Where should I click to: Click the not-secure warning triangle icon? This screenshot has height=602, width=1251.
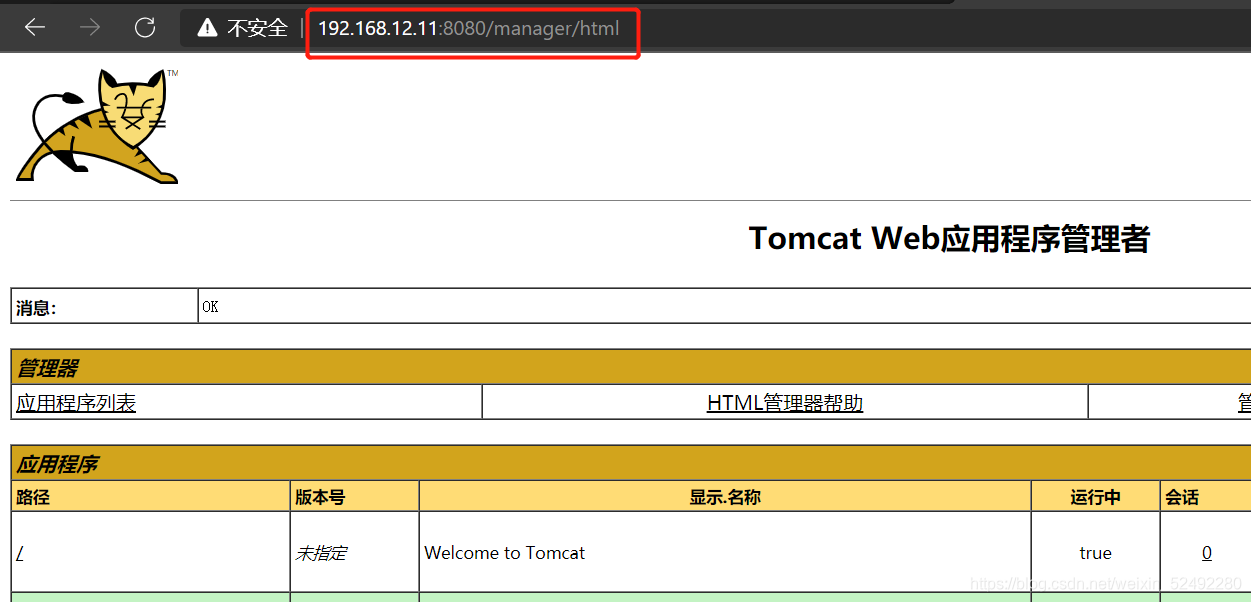(207, 28)
